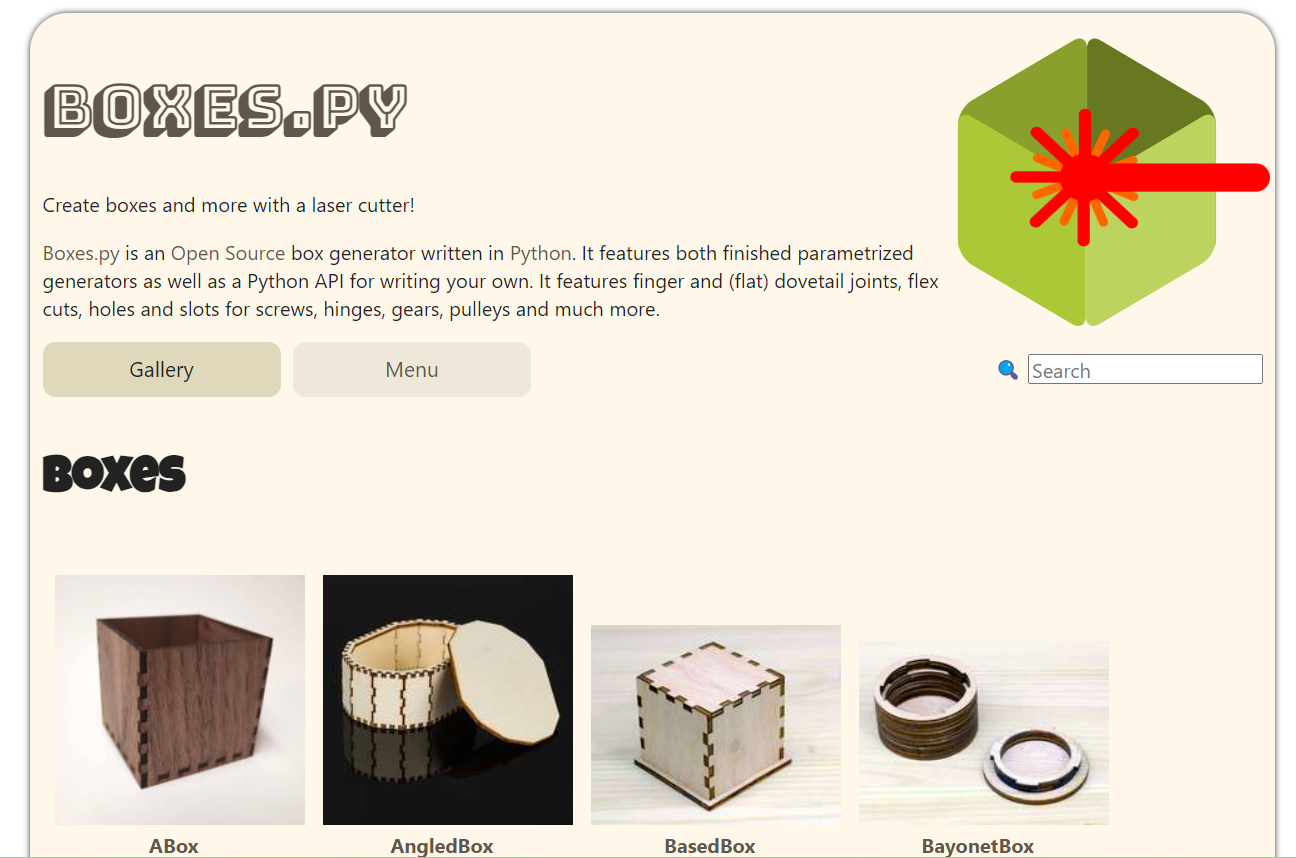Switch to the Gallery view
The image size is (1296, 858).
pos(162,369)
